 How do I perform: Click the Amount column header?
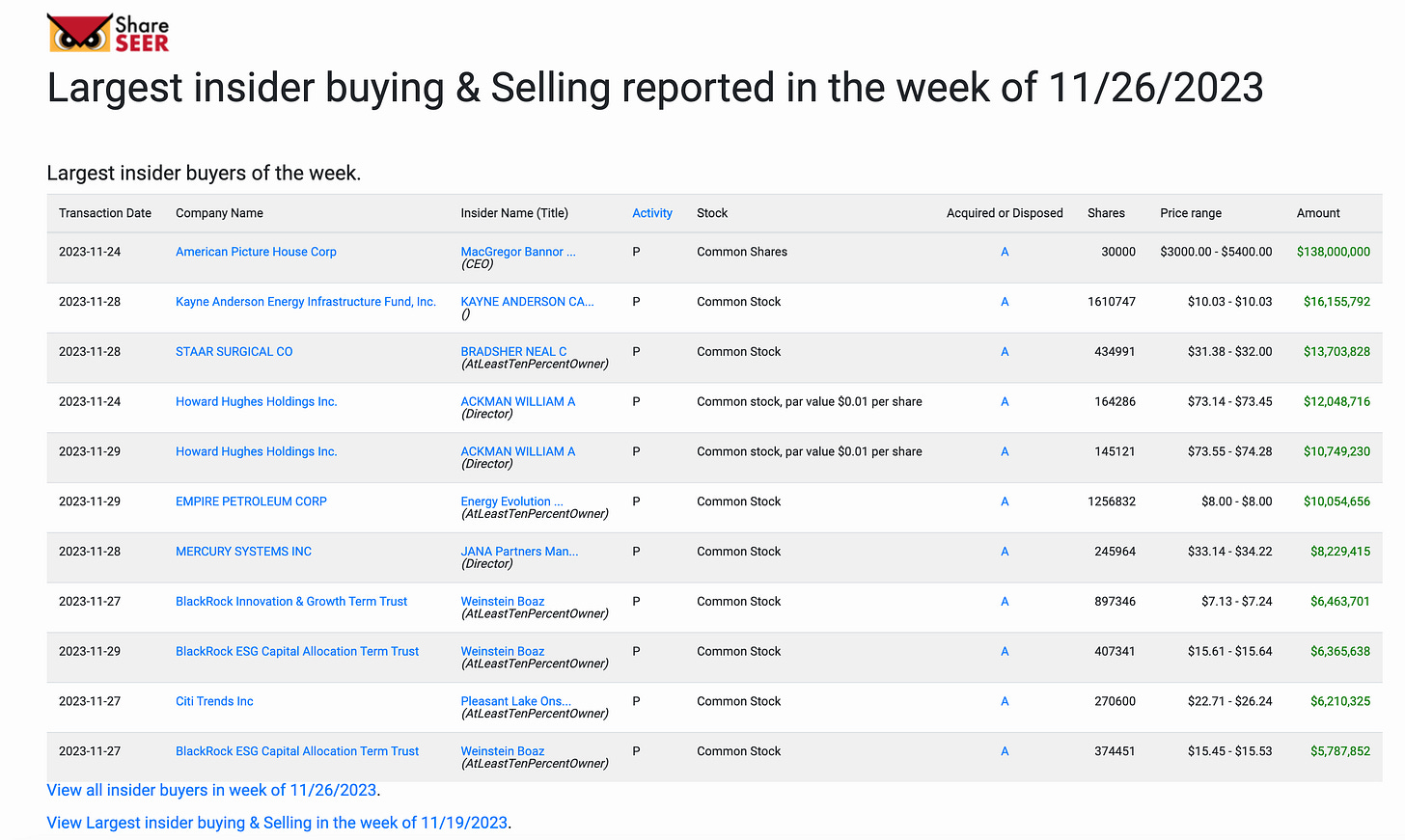[x=1318, y=213]
